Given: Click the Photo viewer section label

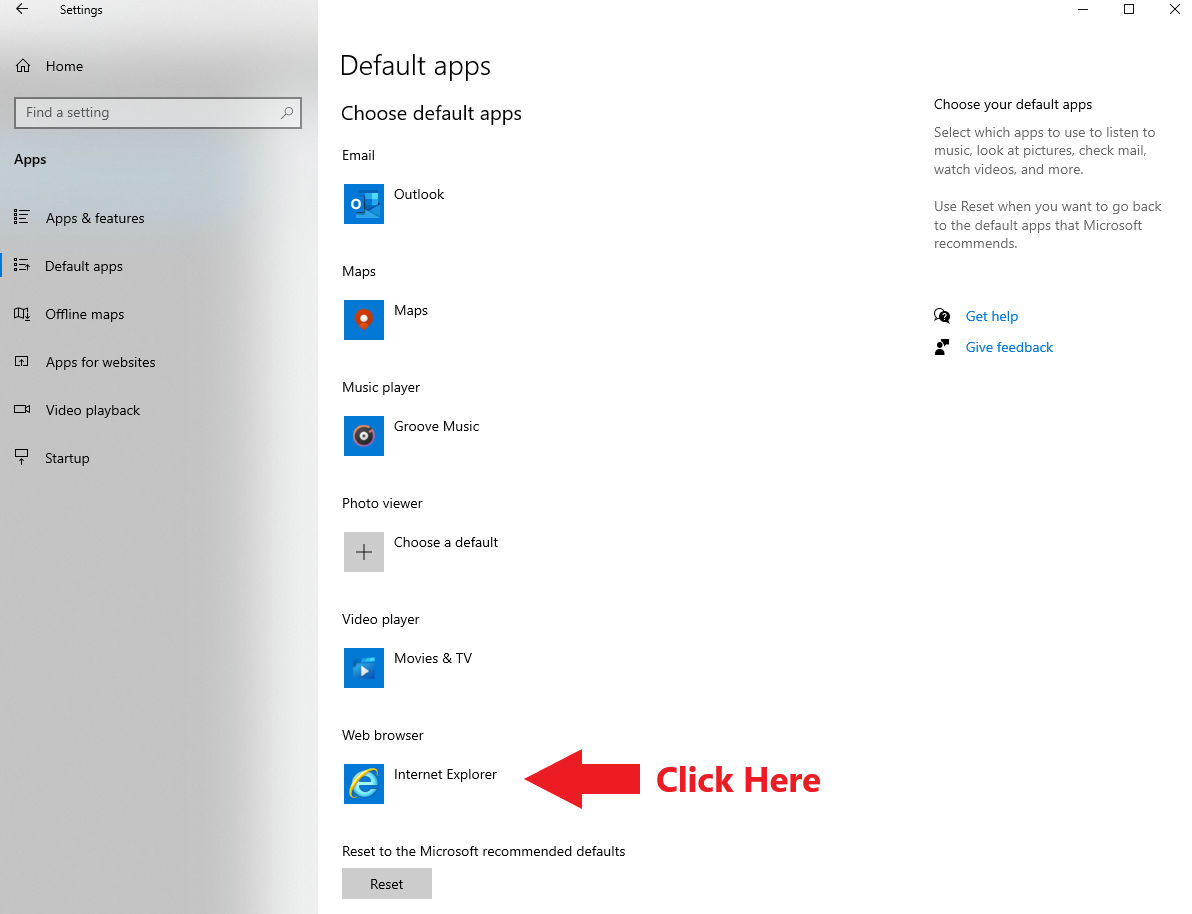Looking at the screenshot, I should [x=382, y=503].
